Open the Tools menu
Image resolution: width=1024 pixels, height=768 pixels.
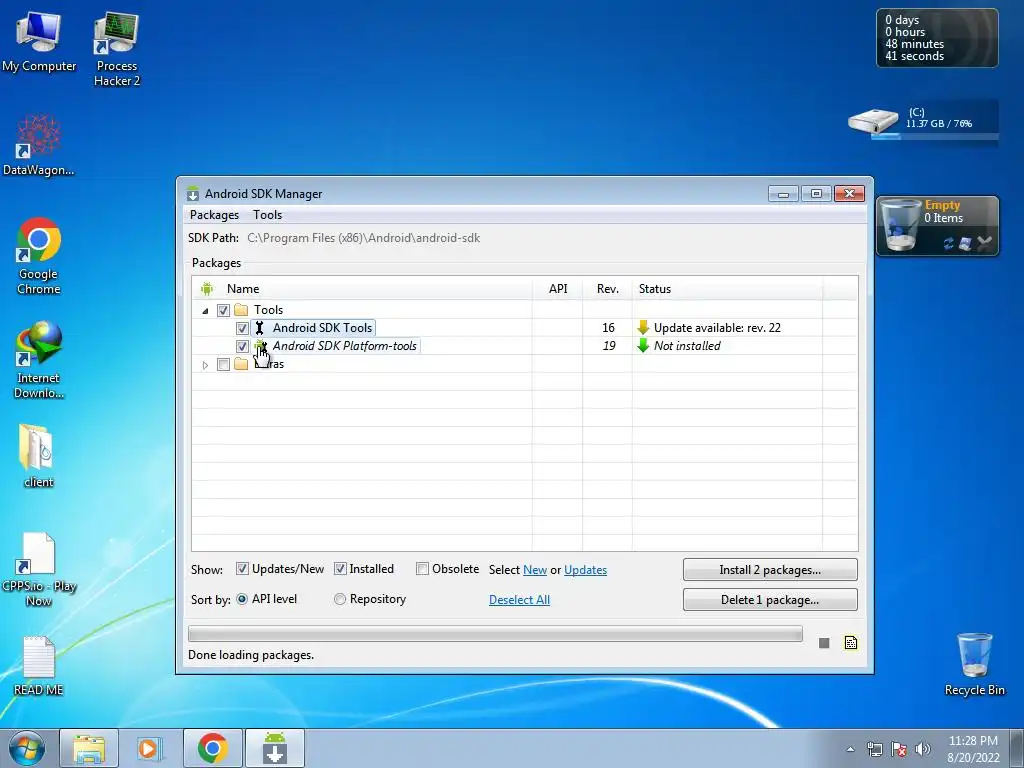(x=268, y=215)
